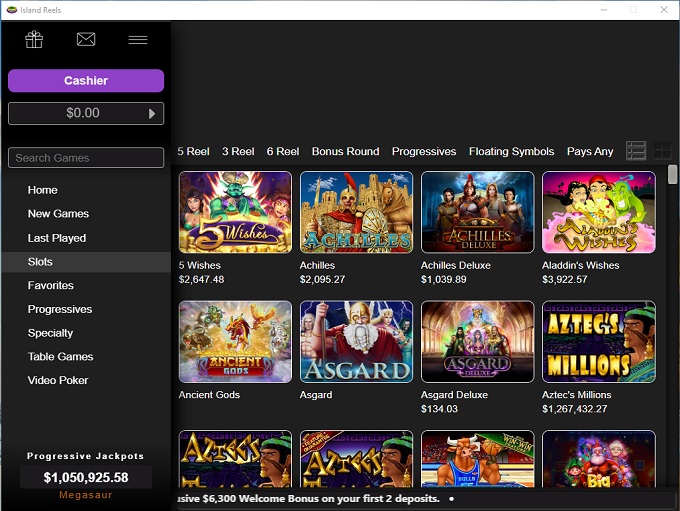Open Favorites section
This screenshot has height=511, width=680.
coord(51,285)
